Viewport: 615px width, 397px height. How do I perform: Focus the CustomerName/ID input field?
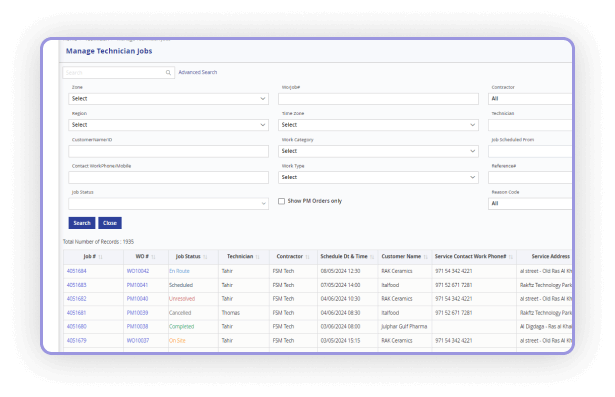[x=168, y=151]
